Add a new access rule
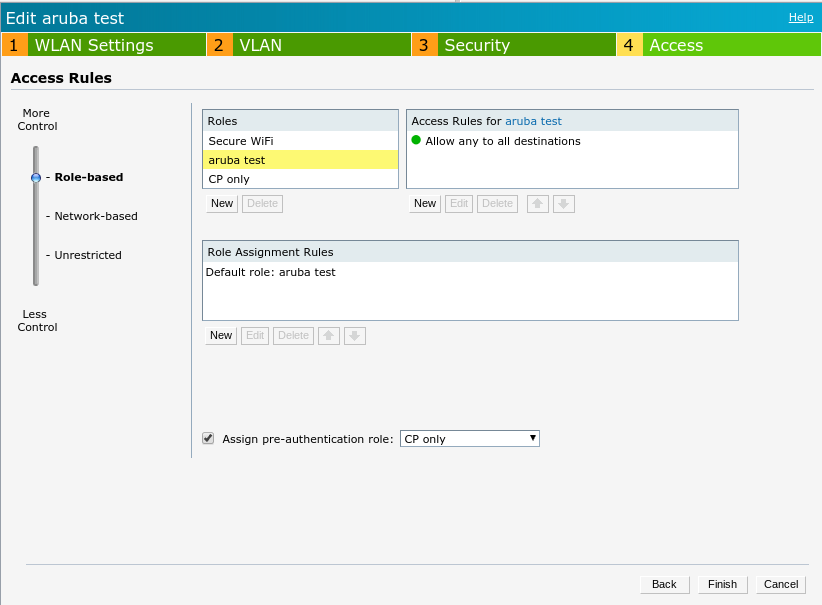The height and width of the screenshot is (605, 822). click(424, 203)
